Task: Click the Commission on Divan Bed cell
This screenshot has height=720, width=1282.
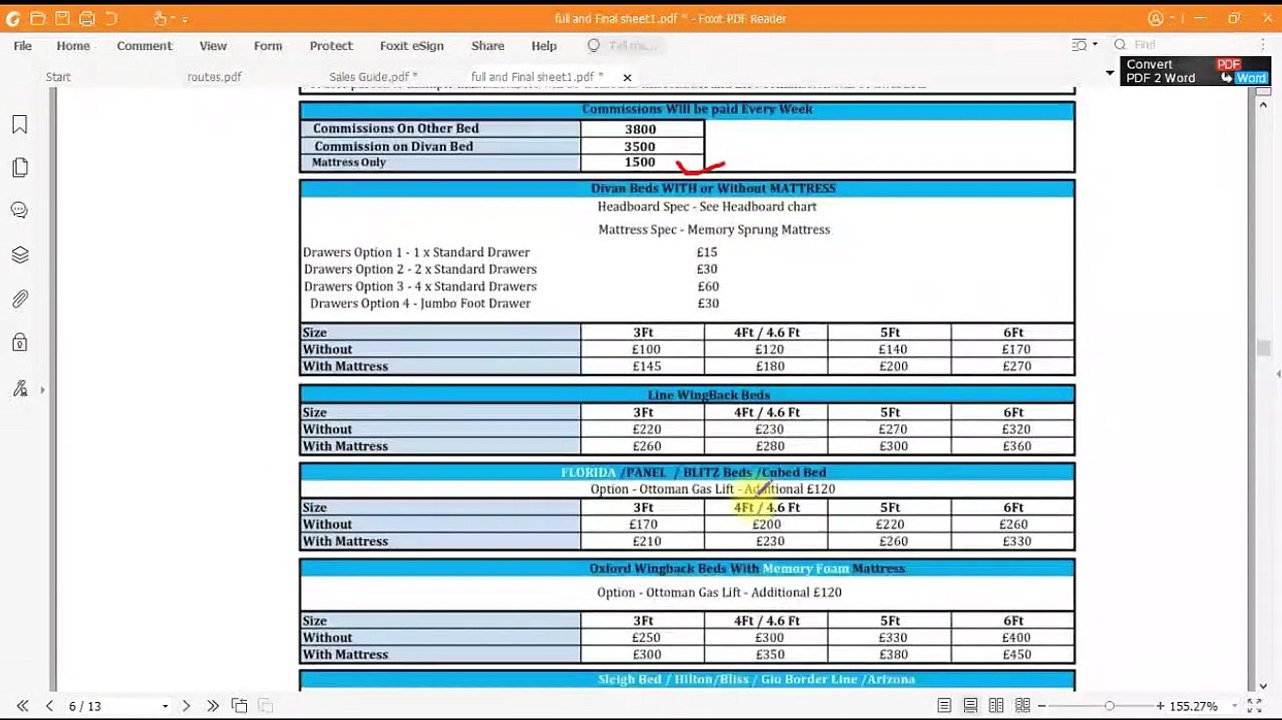Action: point(440,146)
